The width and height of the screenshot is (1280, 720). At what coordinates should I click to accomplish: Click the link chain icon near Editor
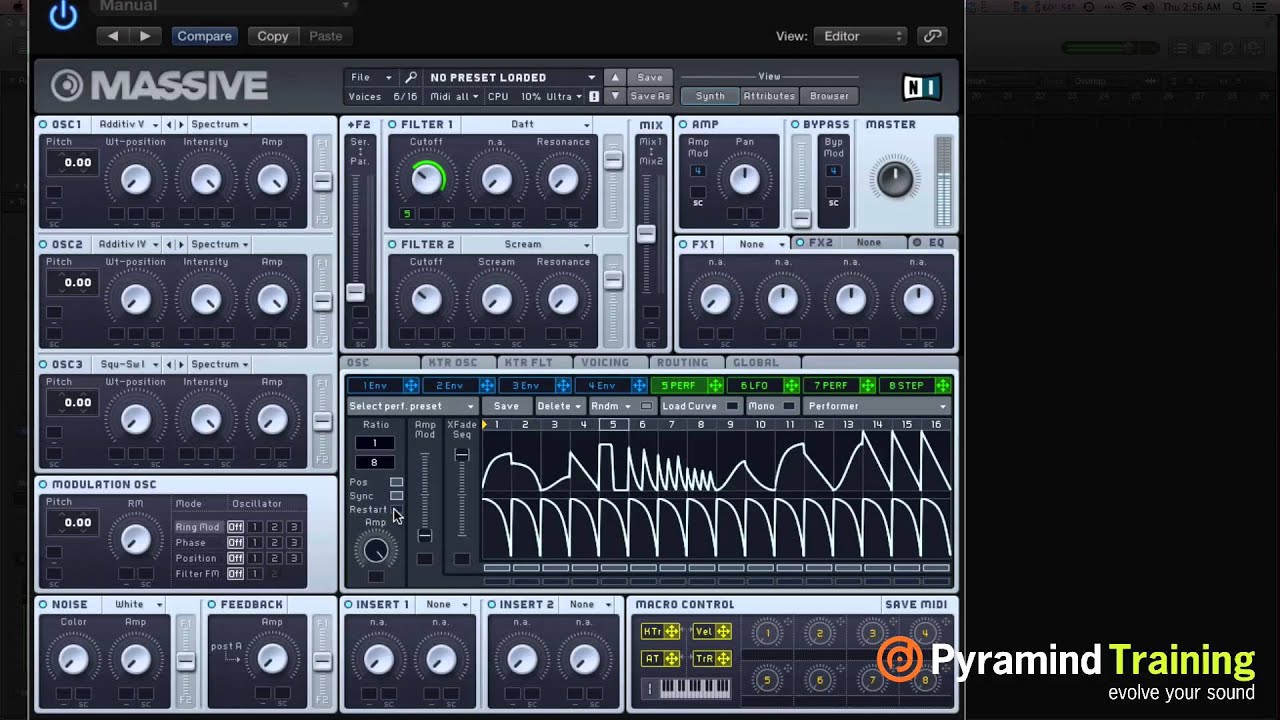(x=932, y=36)
